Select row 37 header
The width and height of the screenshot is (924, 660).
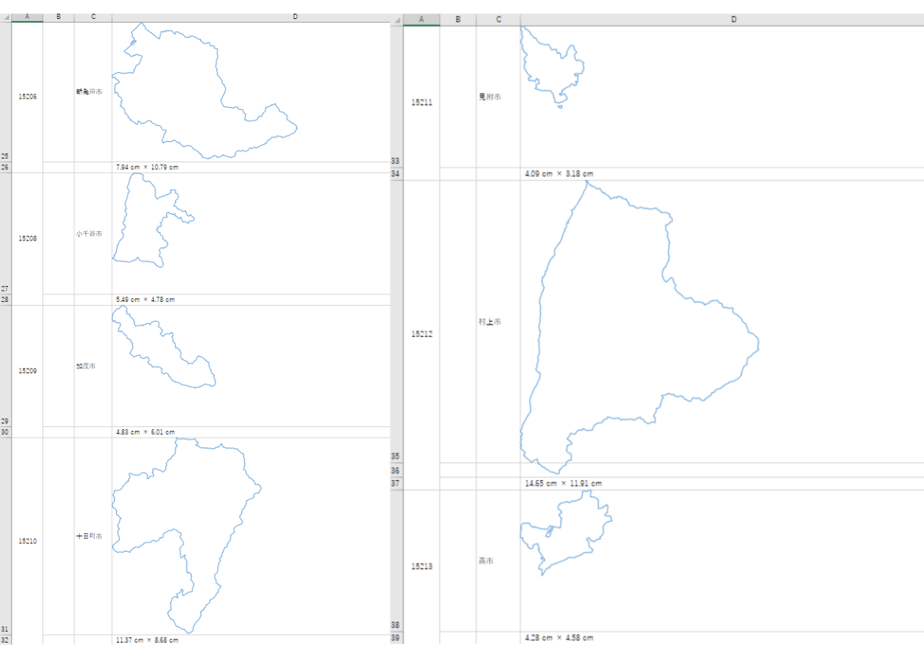coord(397,483)
